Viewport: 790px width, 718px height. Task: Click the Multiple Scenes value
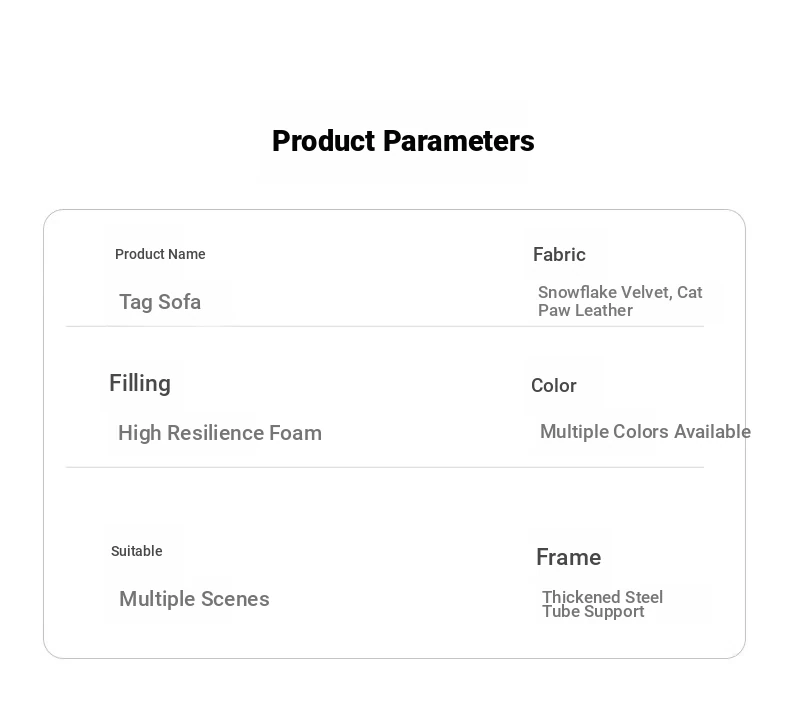tap(194, 600)
